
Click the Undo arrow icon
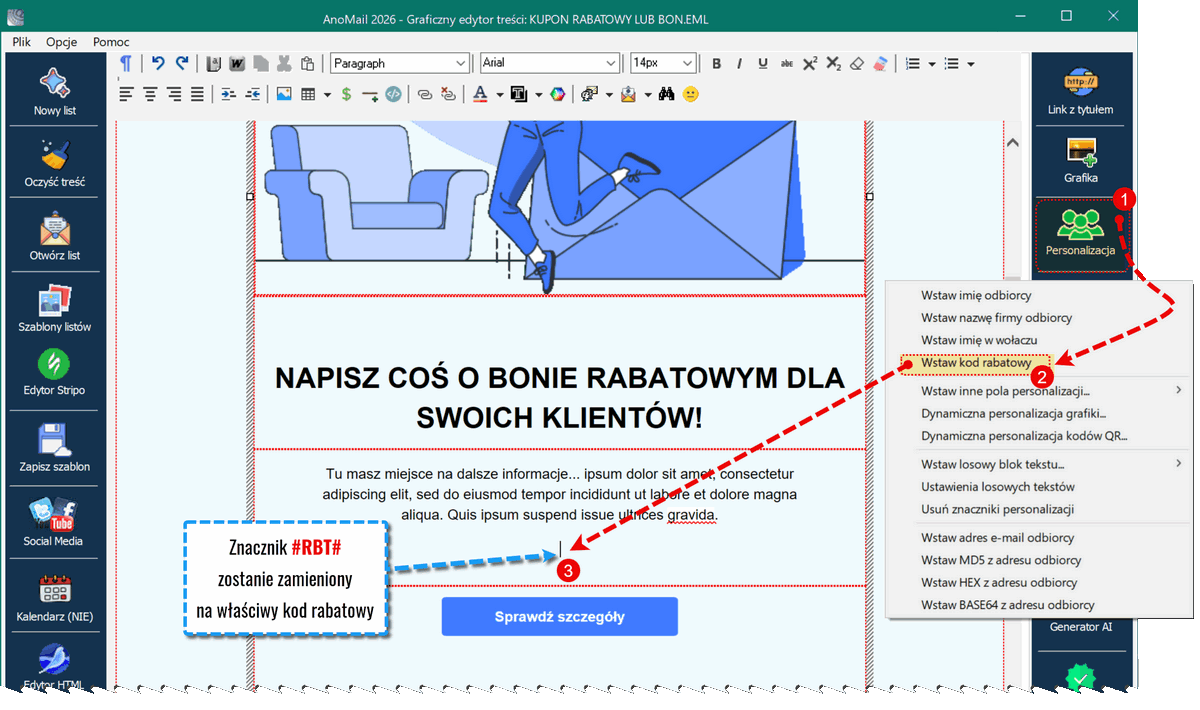coord(158,63)
